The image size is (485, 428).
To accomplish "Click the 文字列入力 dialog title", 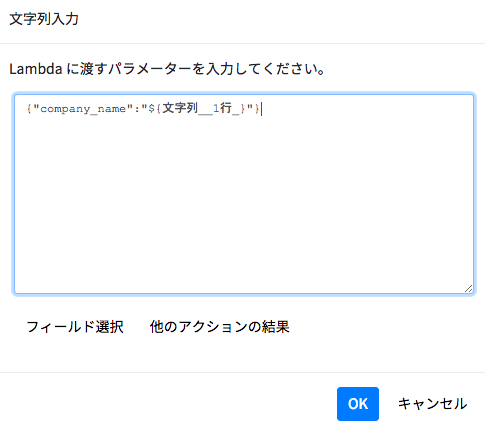I will [44, 19].
